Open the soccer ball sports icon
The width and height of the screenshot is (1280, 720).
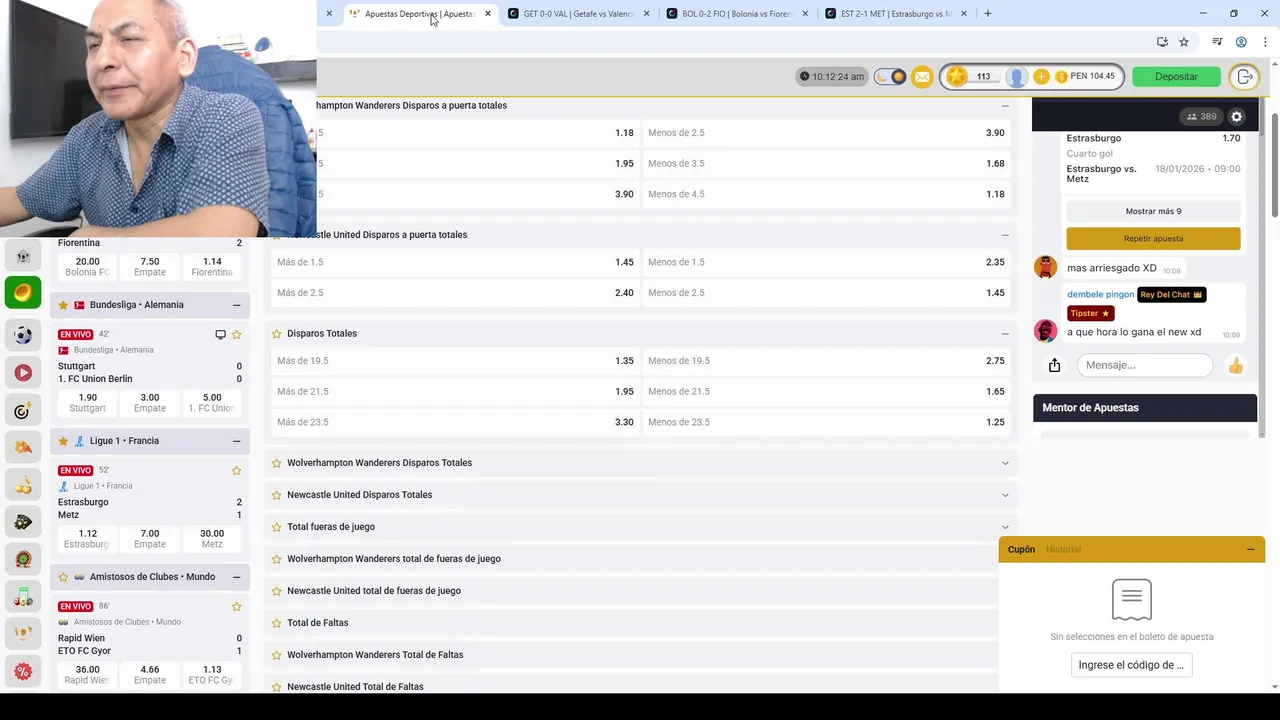pyautogui.click(x=23, y=335)
